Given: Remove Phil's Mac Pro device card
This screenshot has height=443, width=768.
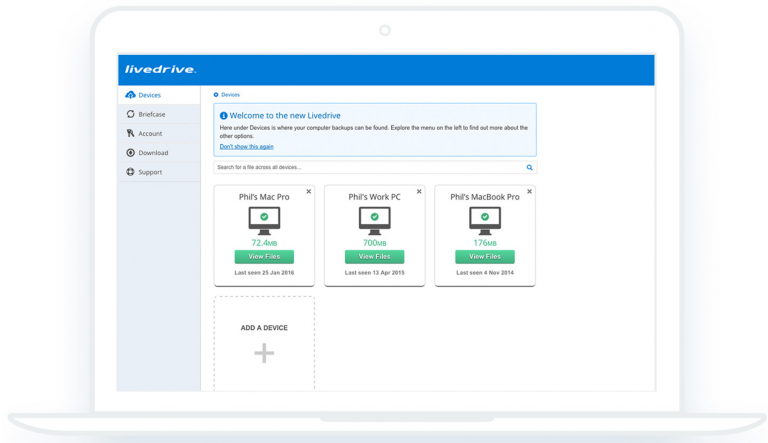Looking at the screenshot, I should (309, 192).
